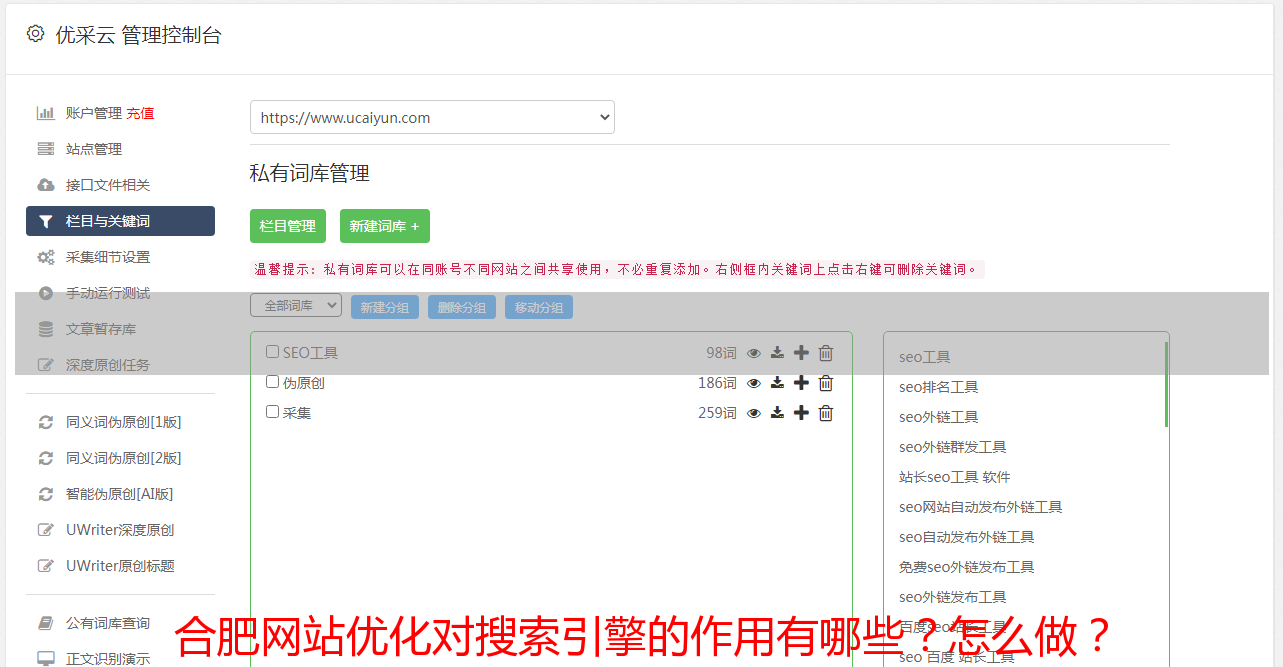Viewport: 1283px width, 667px height.
Task: Open the site URL dropdown
Action: coord(432,117)
